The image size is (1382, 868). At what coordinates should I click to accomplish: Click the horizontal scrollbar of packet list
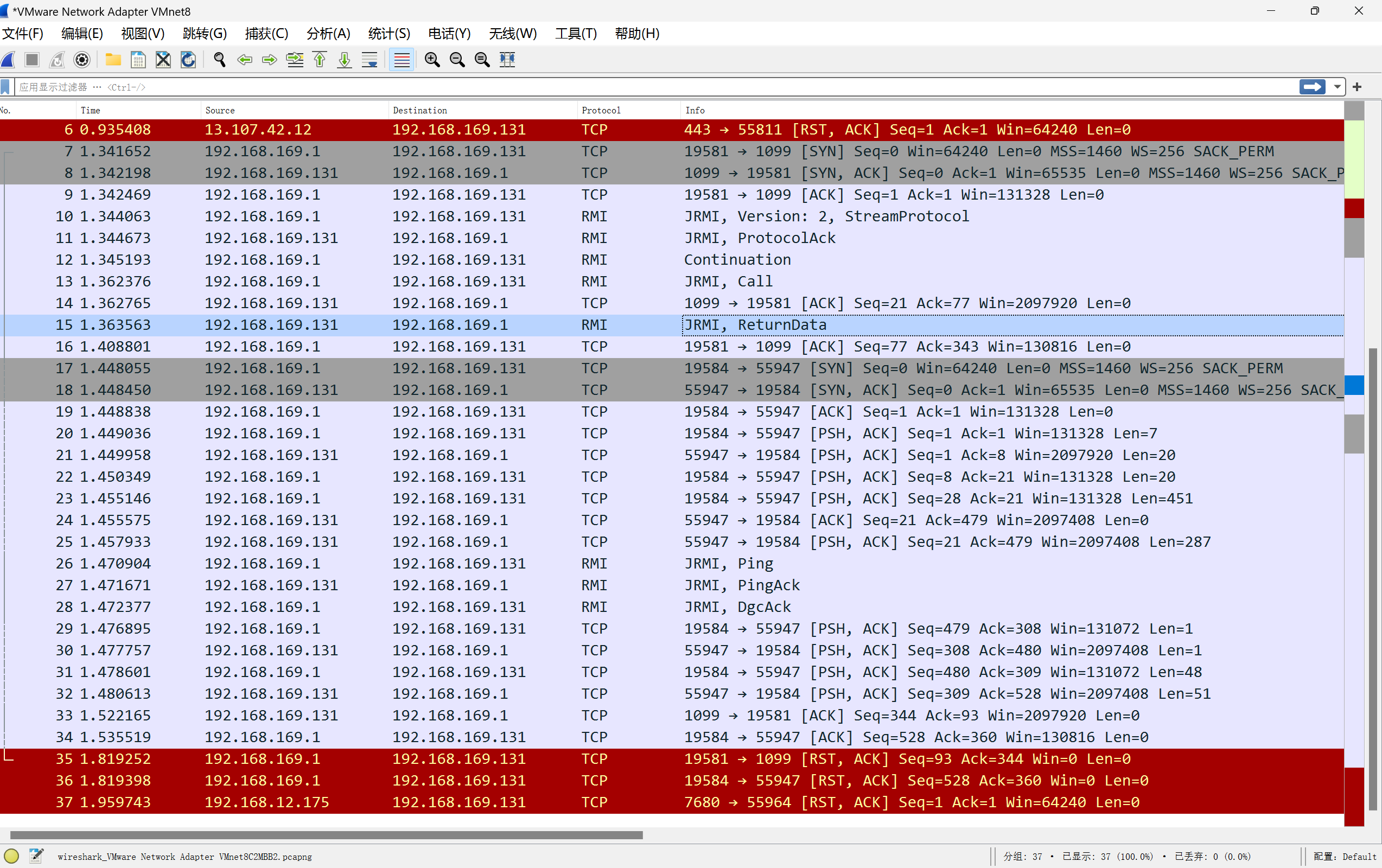(x=326, y=835)
